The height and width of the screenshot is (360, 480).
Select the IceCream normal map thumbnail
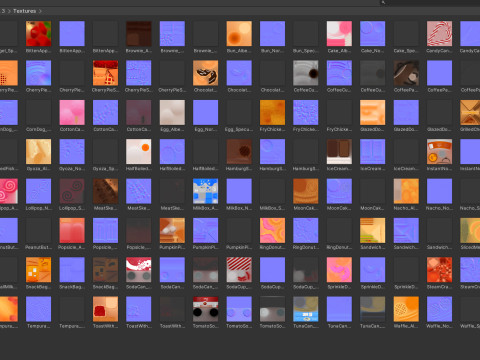coord(373,152)
